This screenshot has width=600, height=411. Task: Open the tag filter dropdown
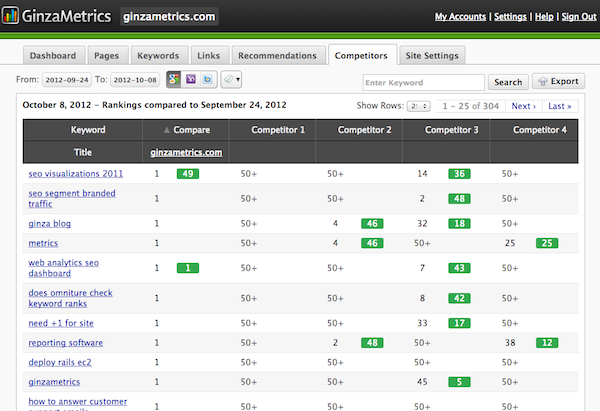231,79
